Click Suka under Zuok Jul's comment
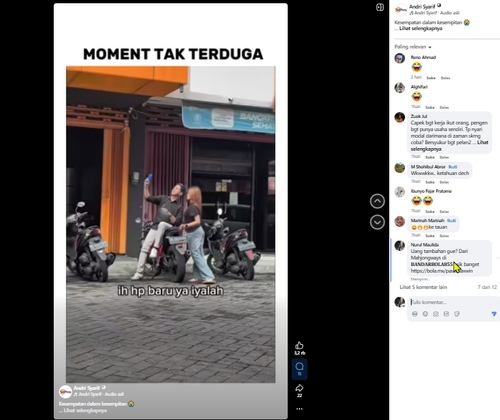500x420 pixels. click(x=430, y=157)
